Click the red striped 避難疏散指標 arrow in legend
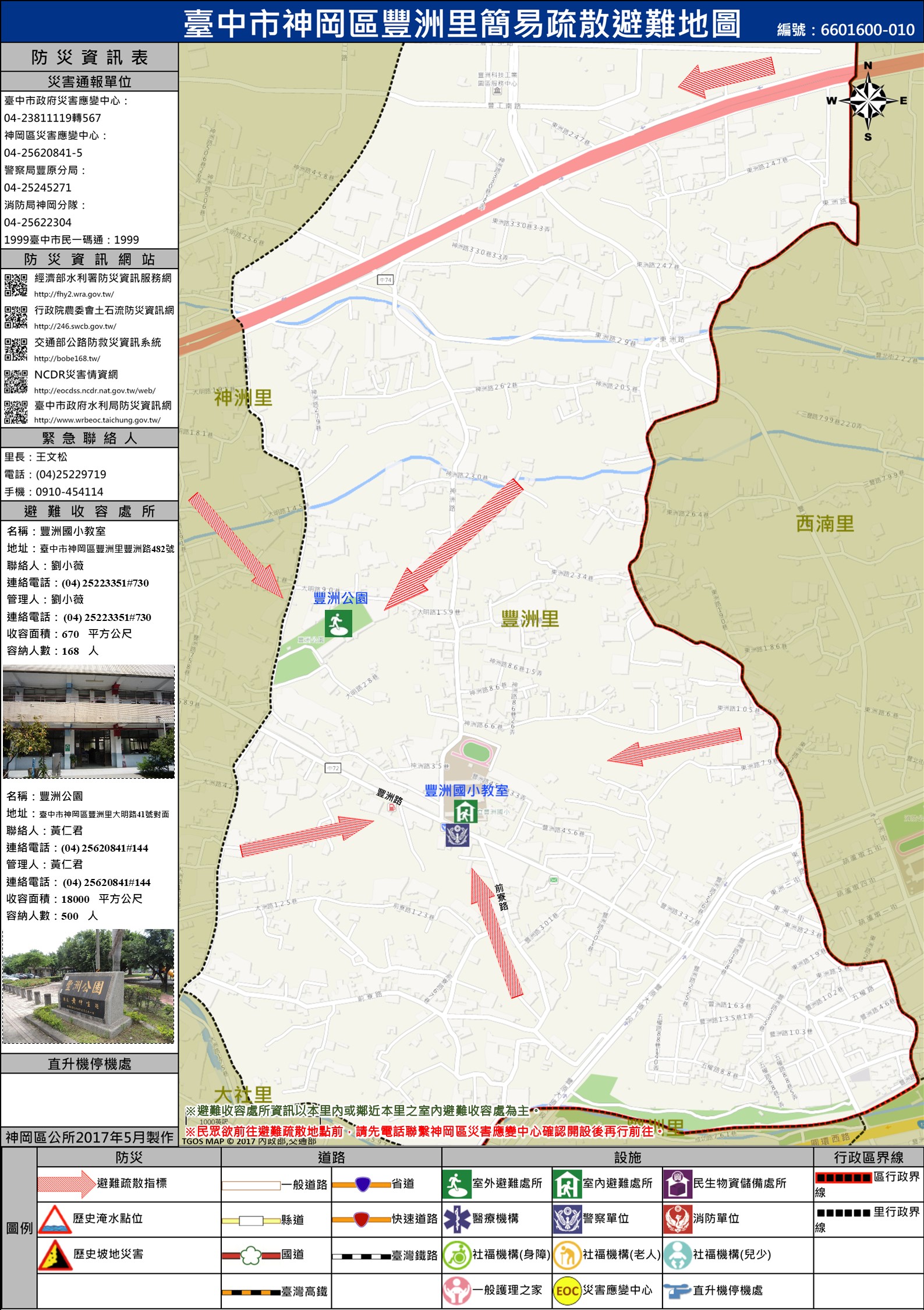The height and width of the screenshot is (1310, 924). (x=66, y=1184)
